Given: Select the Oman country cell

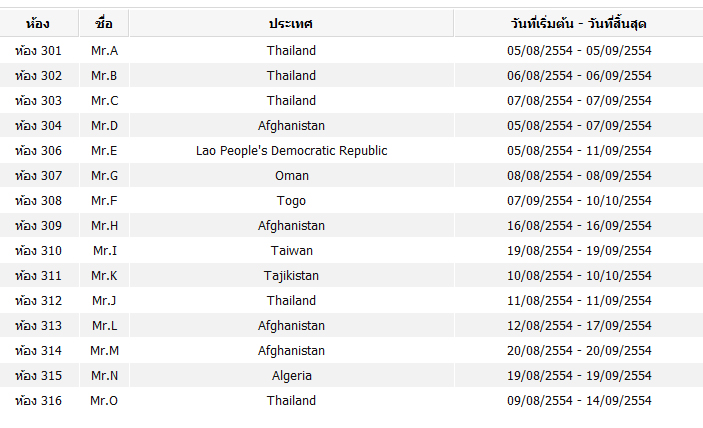Looking at the screenshot, I should point(291,175).
